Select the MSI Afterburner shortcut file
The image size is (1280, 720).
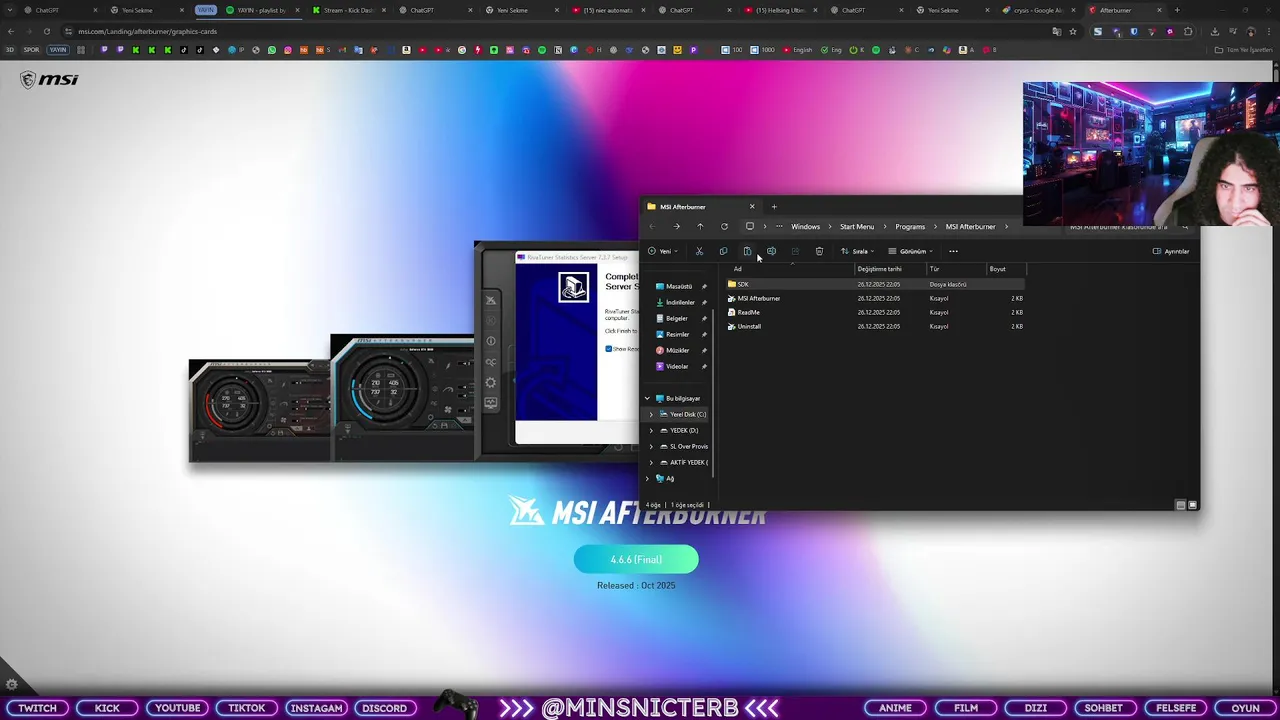[x=875, y=298]
